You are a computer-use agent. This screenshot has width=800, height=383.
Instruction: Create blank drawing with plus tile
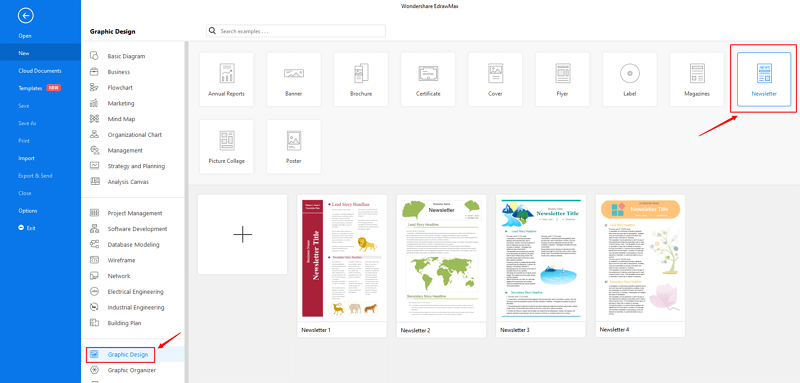pos(242,234)
